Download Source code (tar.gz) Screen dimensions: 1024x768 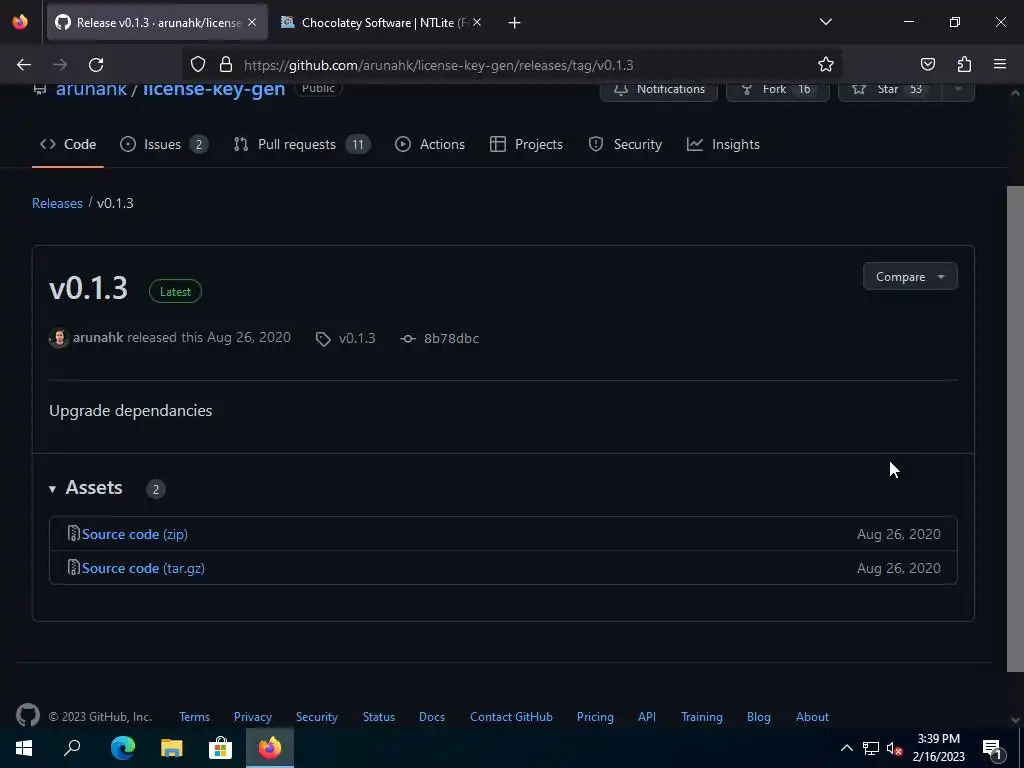click(143, 568)
